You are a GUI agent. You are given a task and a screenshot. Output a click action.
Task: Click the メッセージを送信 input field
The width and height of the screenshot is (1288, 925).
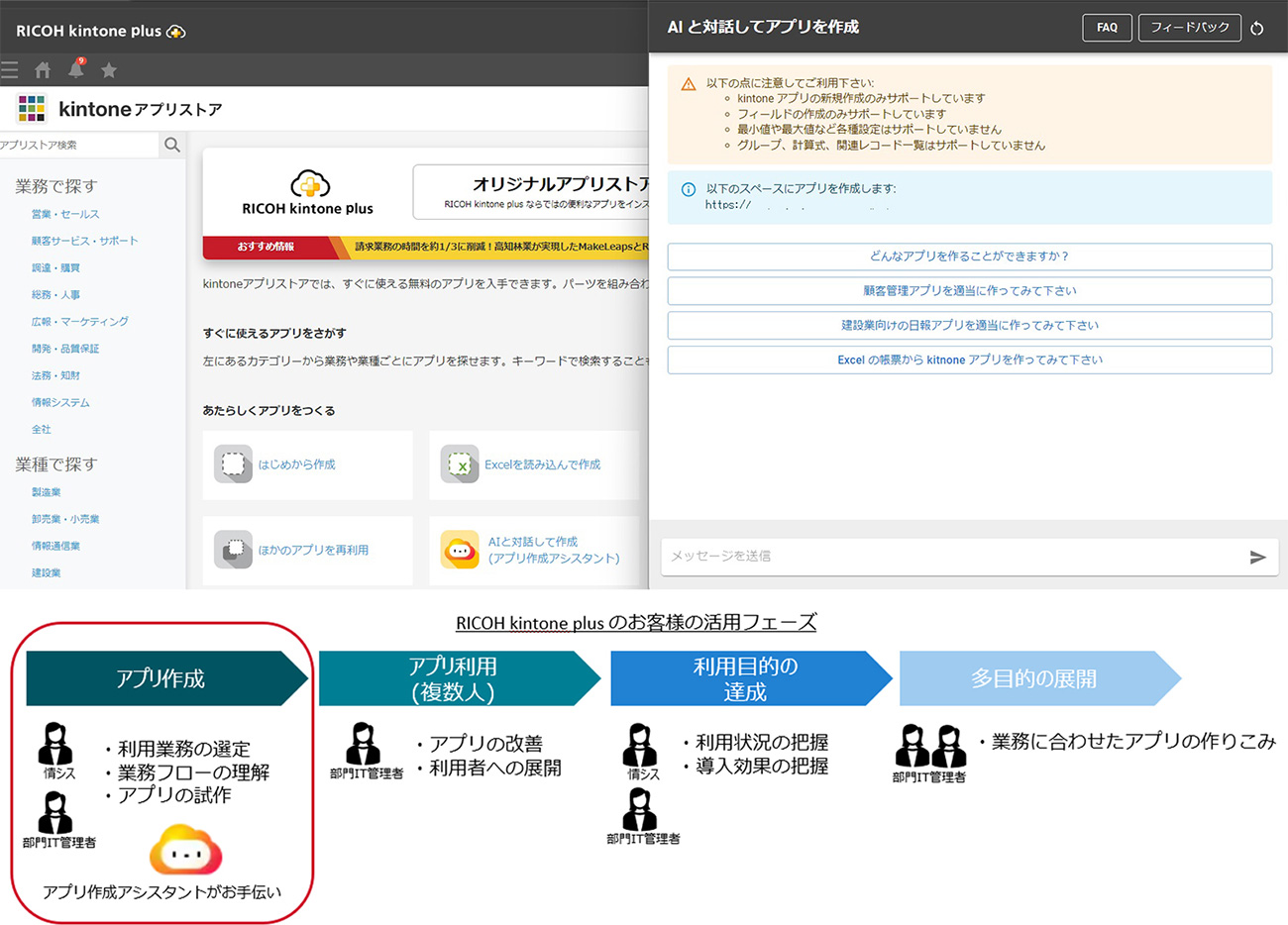pos(951,557)
